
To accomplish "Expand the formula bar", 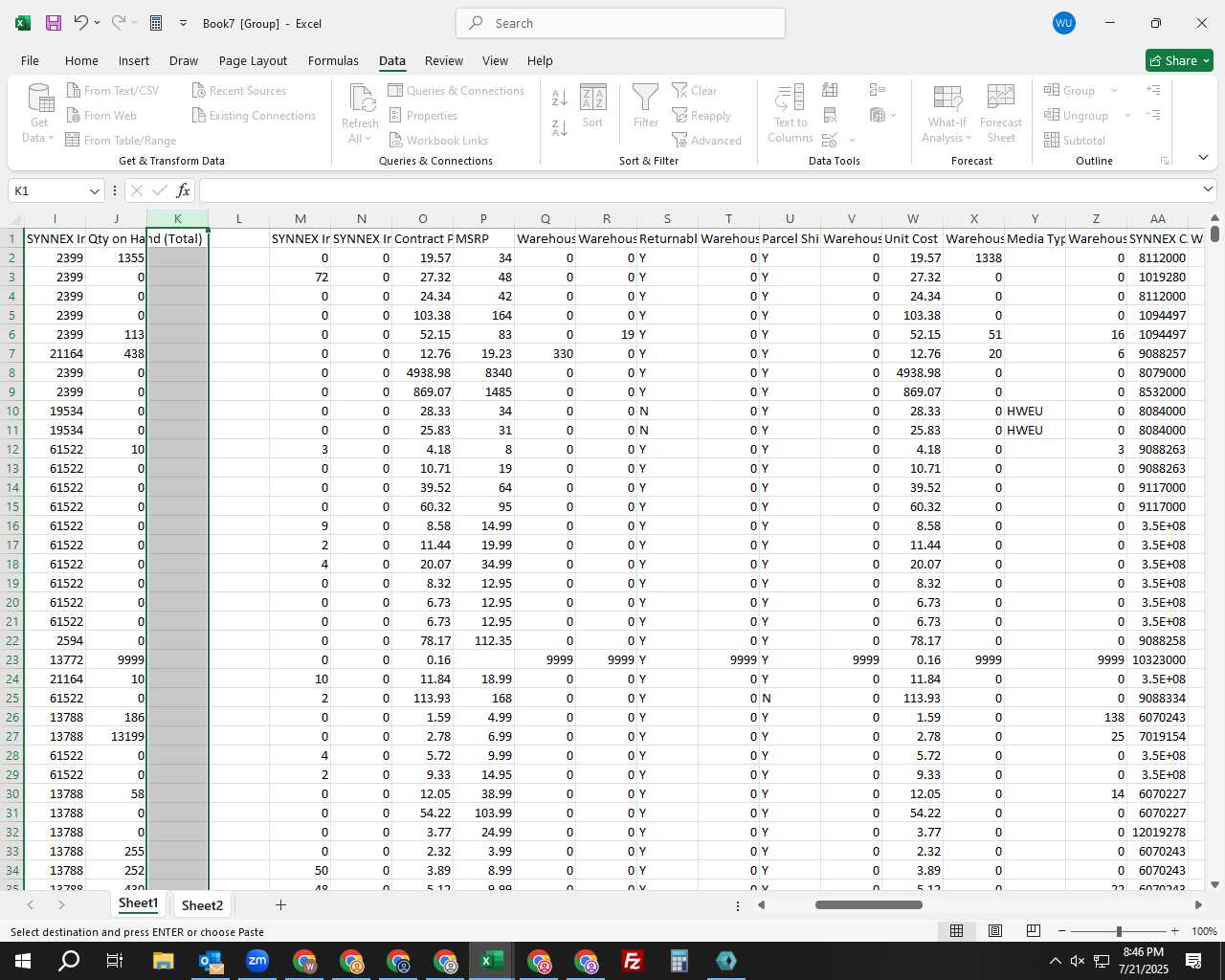I will click(x=1208, y=189).
